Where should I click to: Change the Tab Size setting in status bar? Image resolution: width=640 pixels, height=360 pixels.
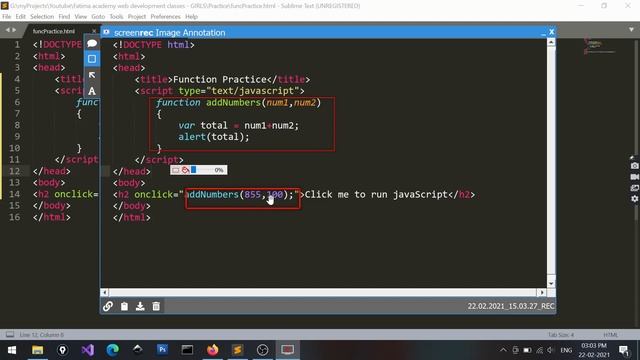pyautogui.click(x=561, y=335)
